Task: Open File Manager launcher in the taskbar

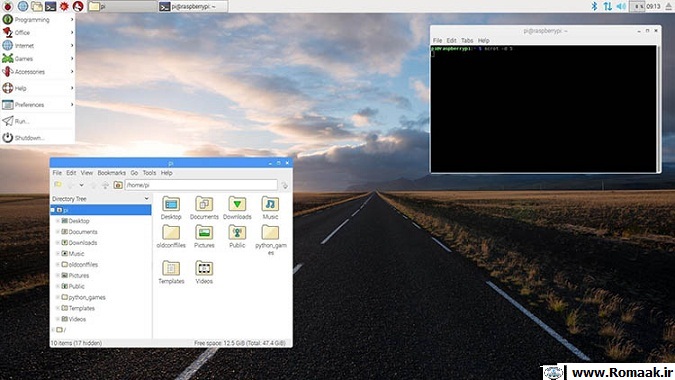Action: pos(37,6)
